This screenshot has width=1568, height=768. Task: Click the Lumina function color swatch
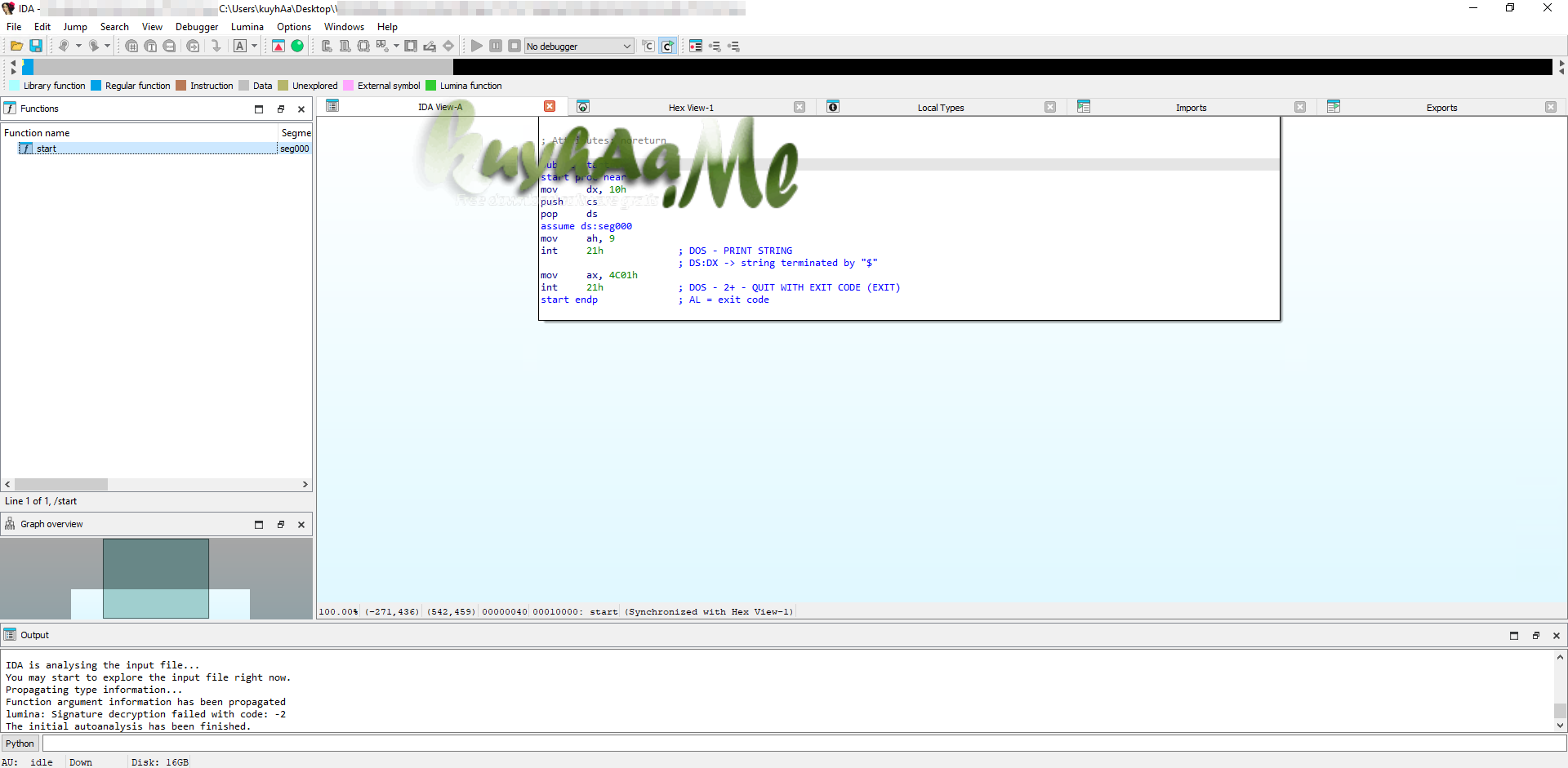pyautogui.click(x=431, y=86)
